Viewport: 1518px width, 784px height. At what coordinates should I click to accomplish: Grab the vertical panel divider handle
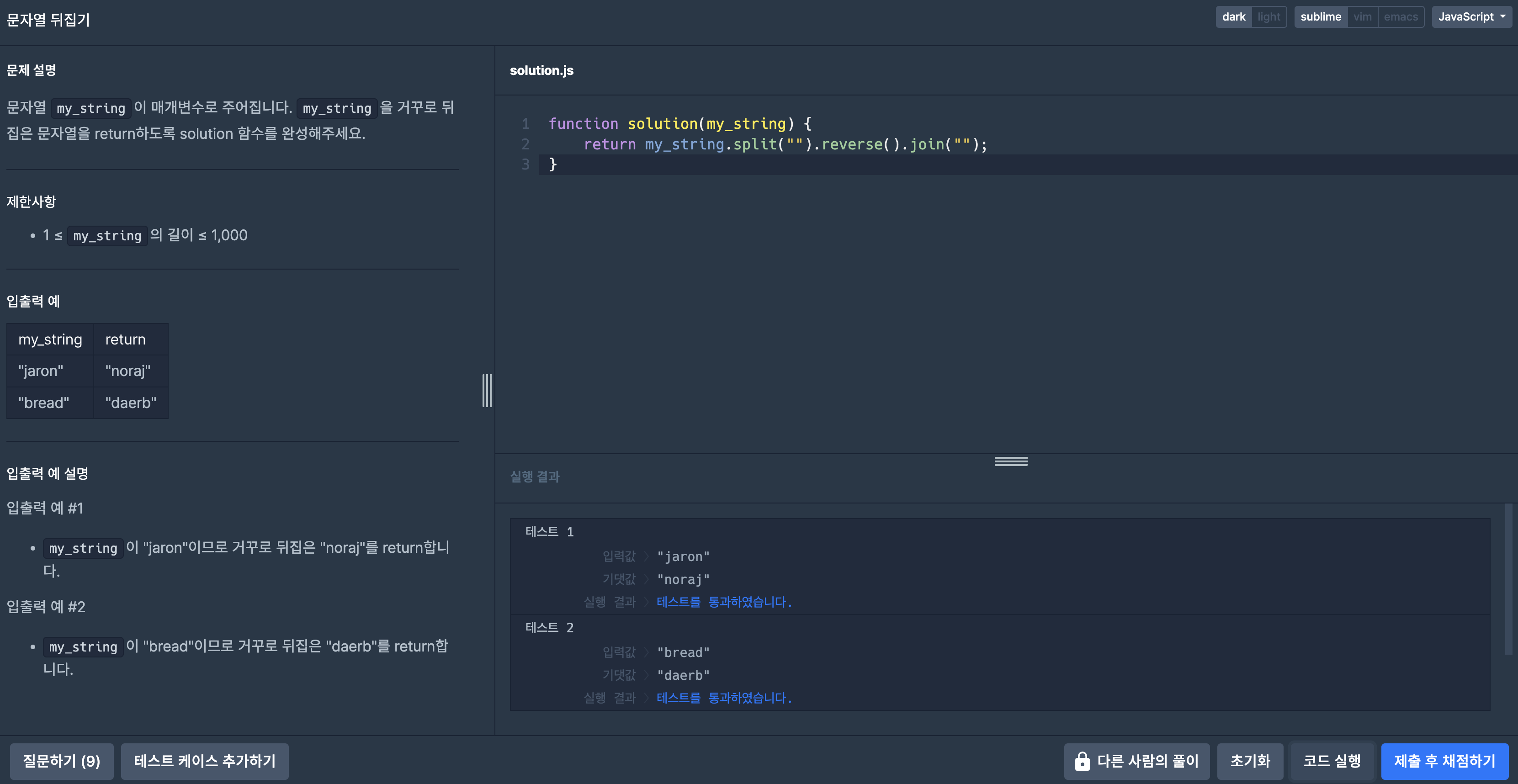pyautogui.click(x=487, y=390)
